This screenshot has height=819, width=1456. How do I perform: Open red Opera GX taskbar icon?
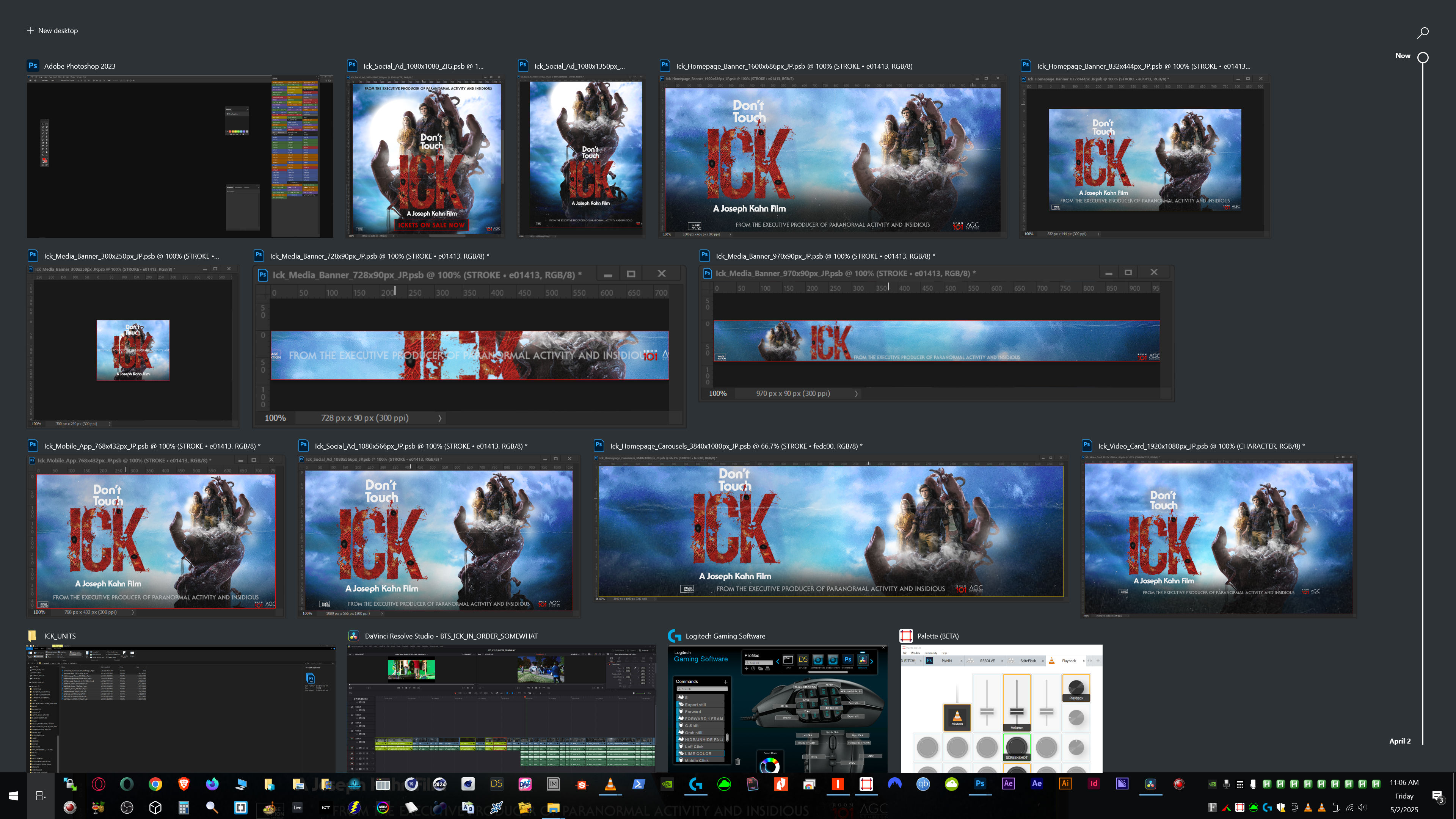(x=98, y=783)
